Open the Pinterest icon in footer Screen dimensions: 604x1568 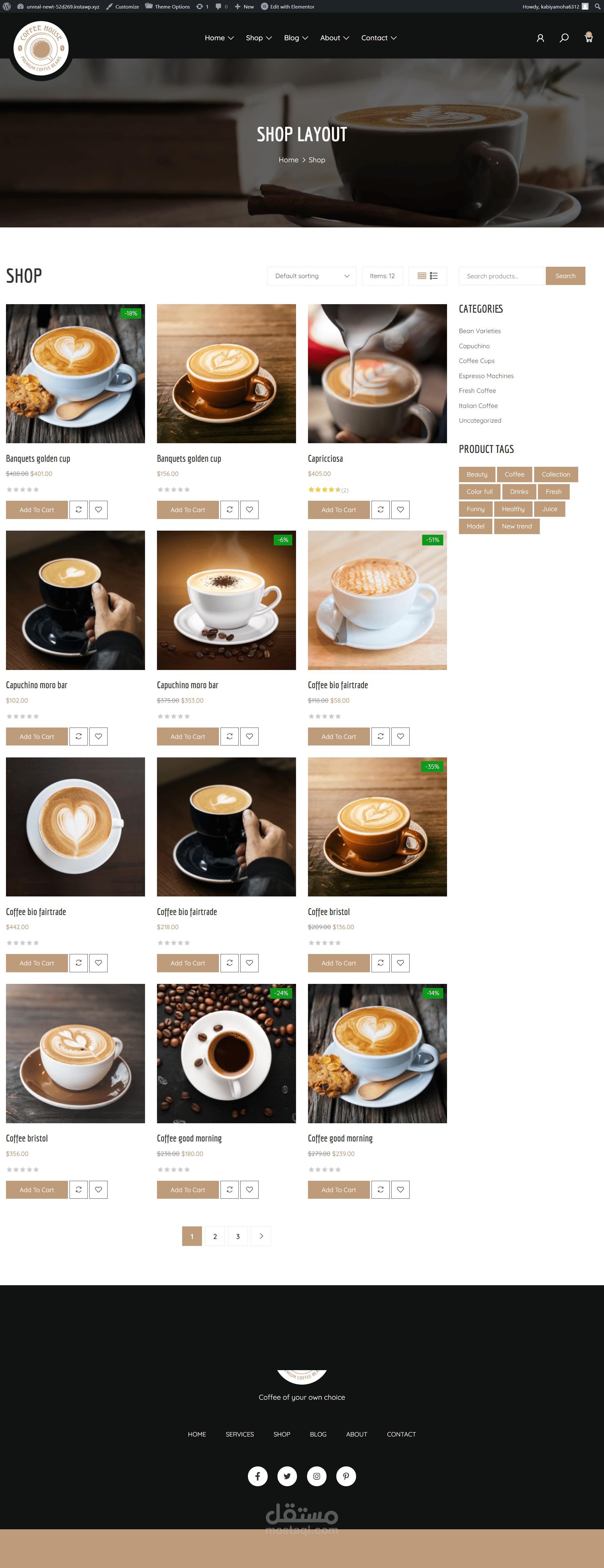(346, 1476)
